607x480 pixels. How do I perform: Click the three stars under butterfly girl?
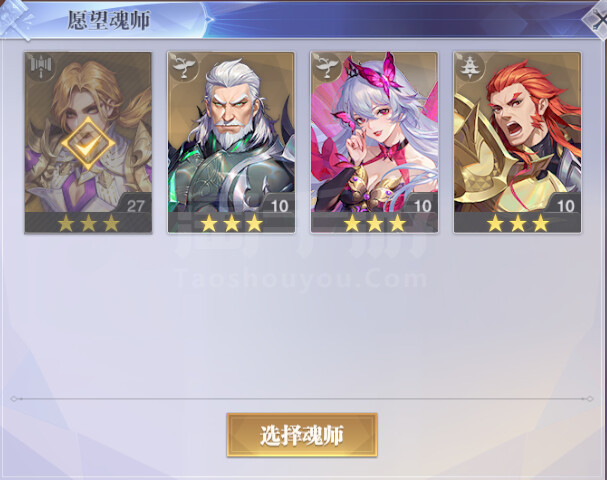pos(375,223)
